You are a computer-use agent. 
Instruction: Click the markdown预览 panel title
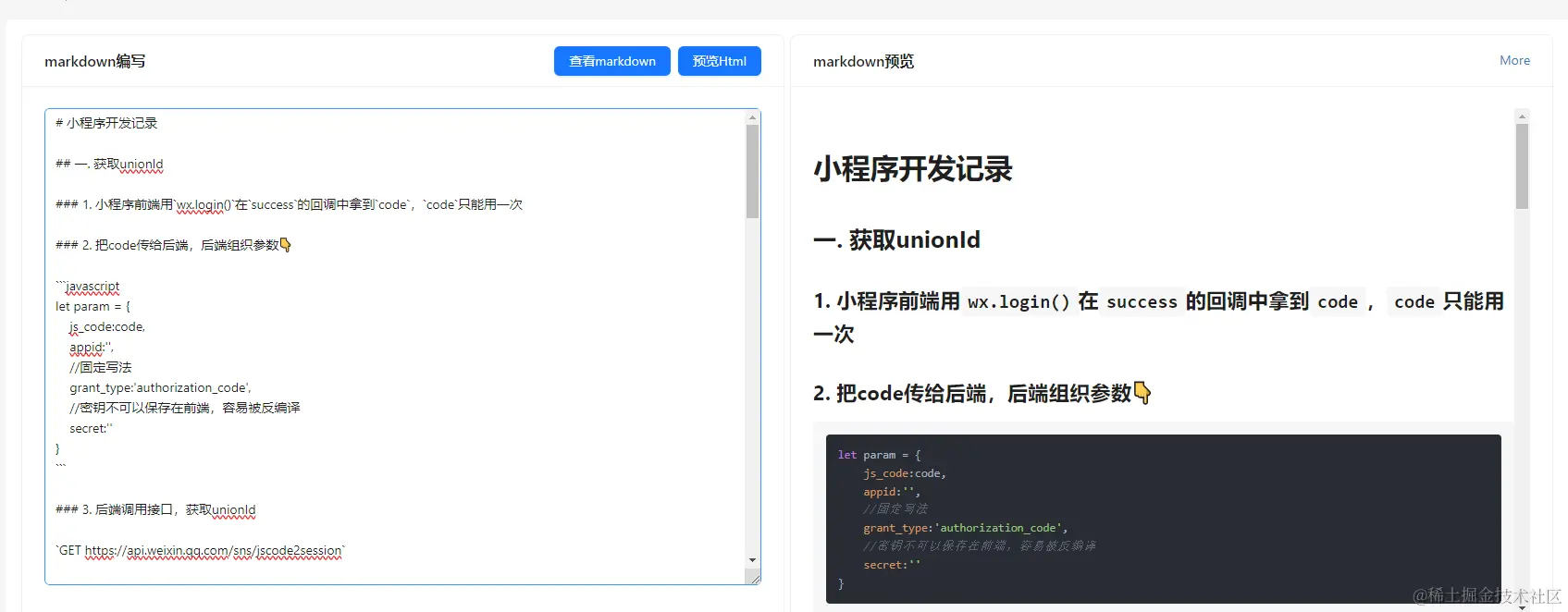(x=863, y=61)
